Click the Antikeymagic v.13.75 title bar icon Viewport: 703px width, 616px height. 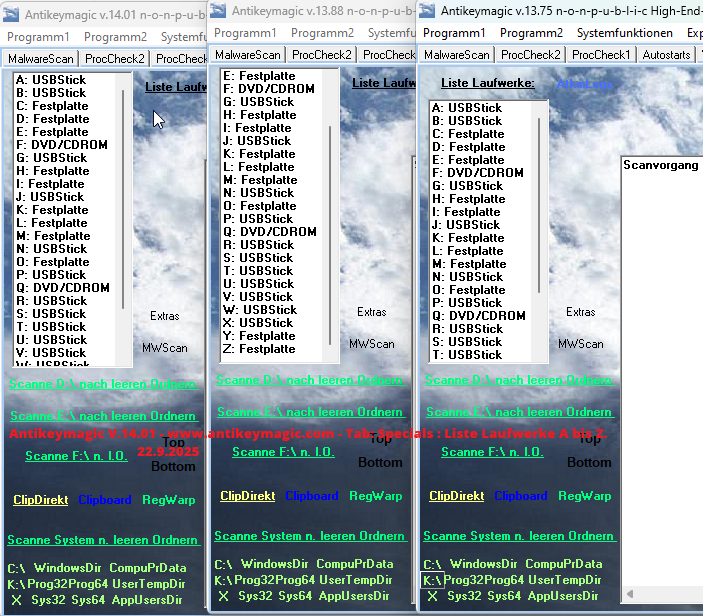pyautogui.click(x=427, y=11)
